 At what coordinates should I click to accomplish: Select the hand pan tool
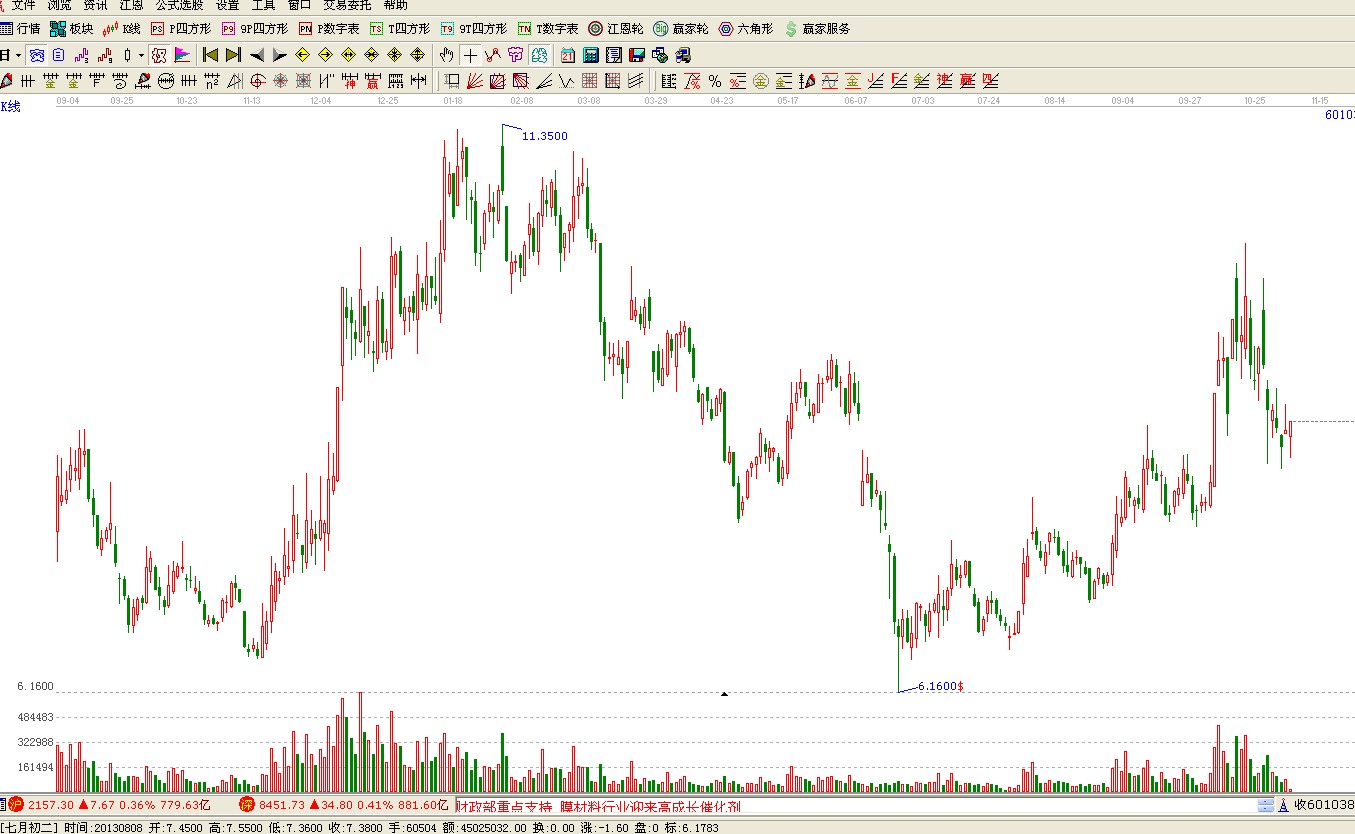[447, 54]
